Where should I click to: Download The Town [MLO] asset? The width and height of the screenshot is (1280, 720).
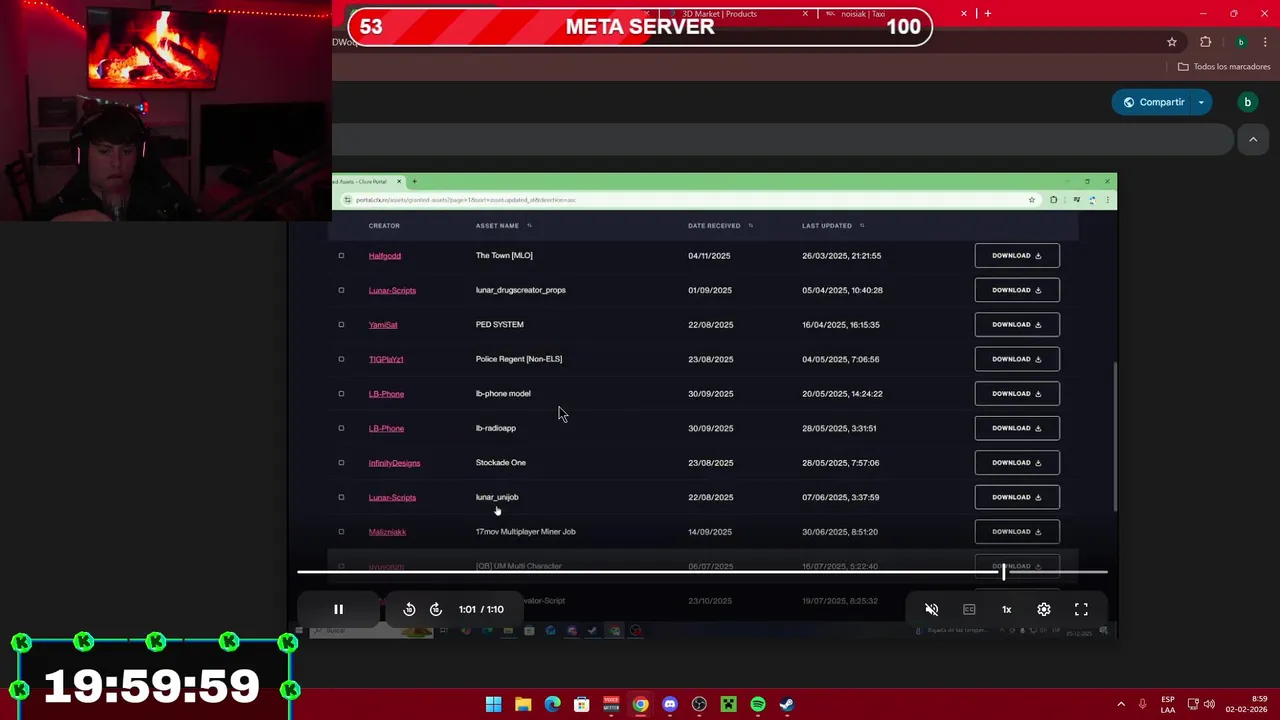point(1017,256)
